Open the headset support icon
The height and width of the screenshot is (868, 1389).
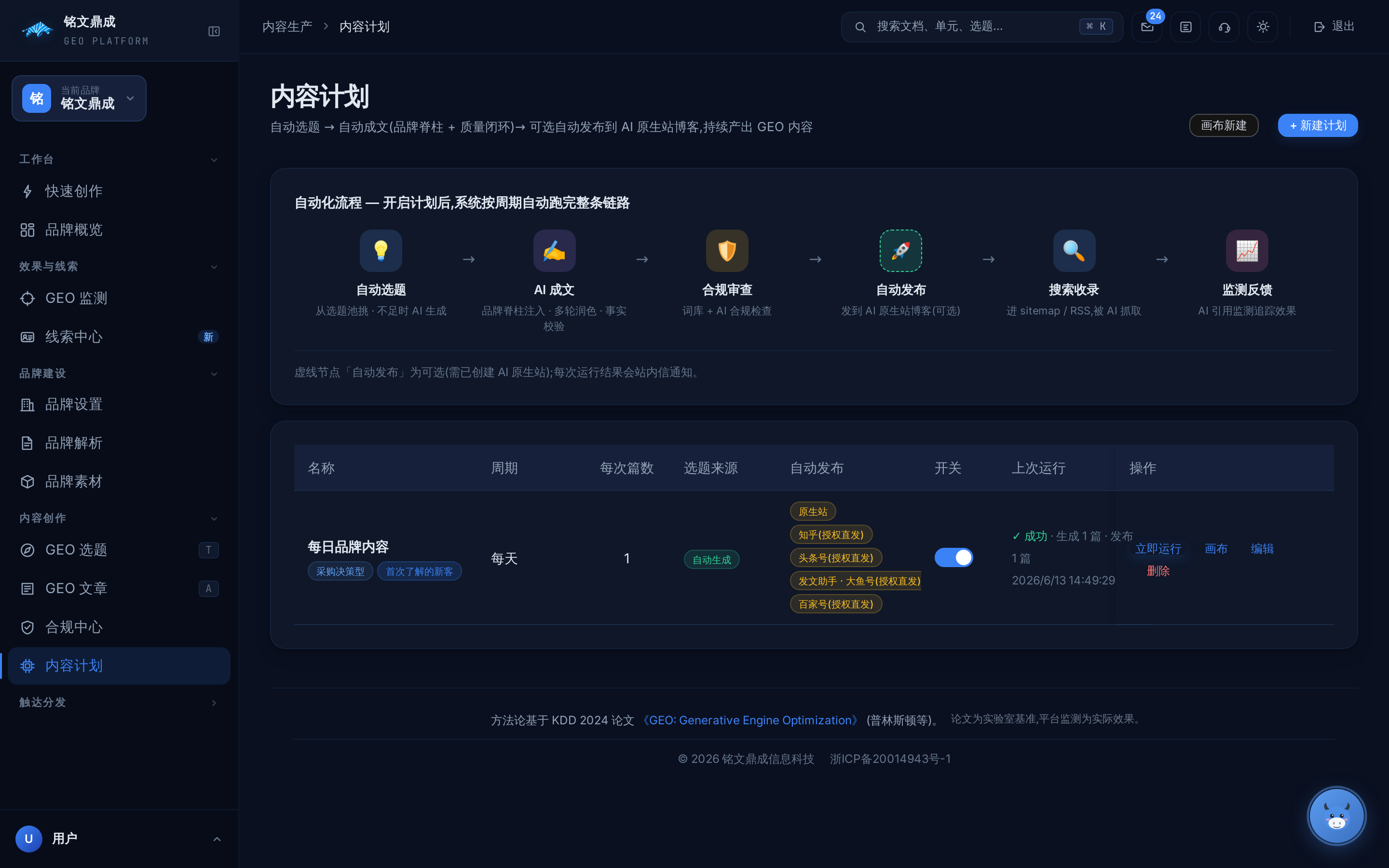coord(1224,27)
